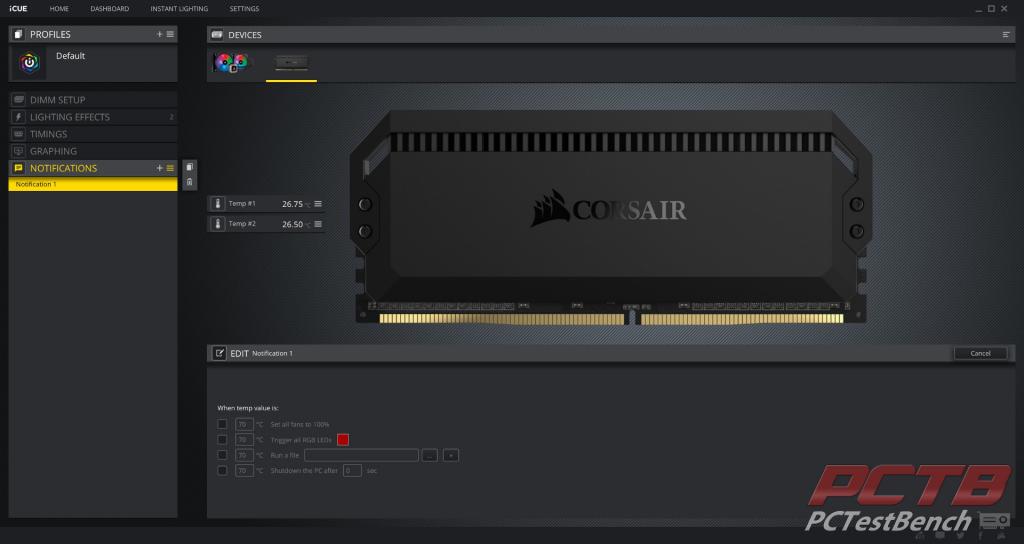Enable 'Set all fans to 100%' checkbox

pos(222,424)
